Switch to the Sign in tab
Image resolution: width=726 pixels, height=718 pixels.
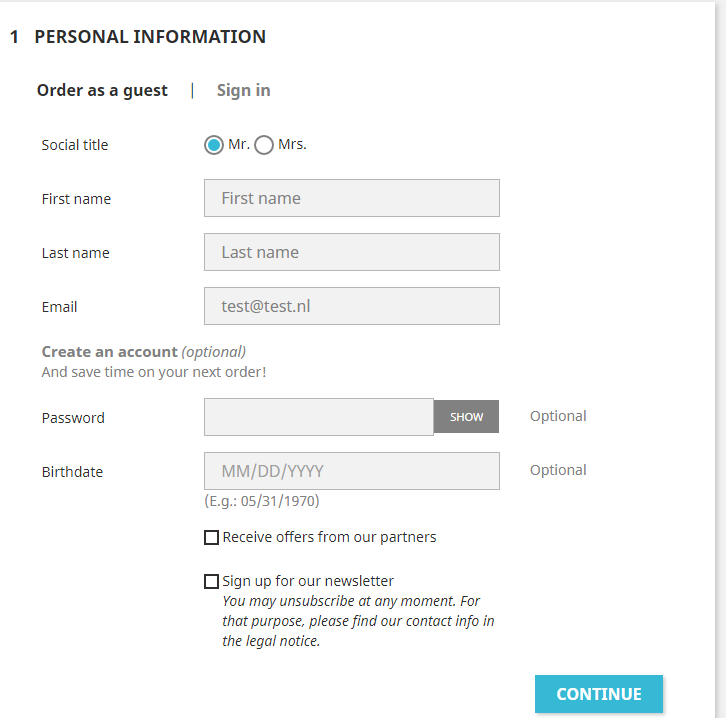(x=243, y=91)
